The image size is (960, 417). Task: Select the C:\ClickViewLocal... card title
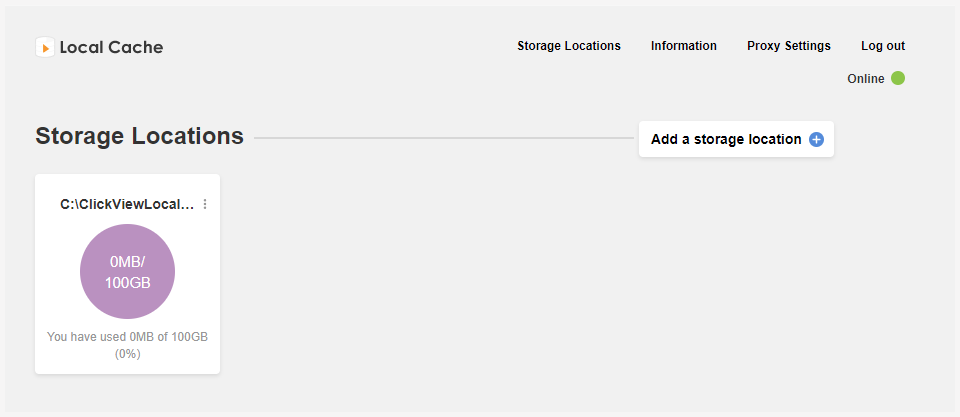coord(127,205)
